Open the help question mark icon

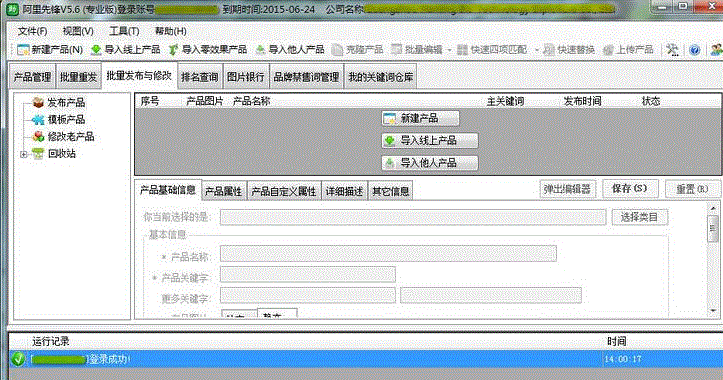(x=694, y=50)
